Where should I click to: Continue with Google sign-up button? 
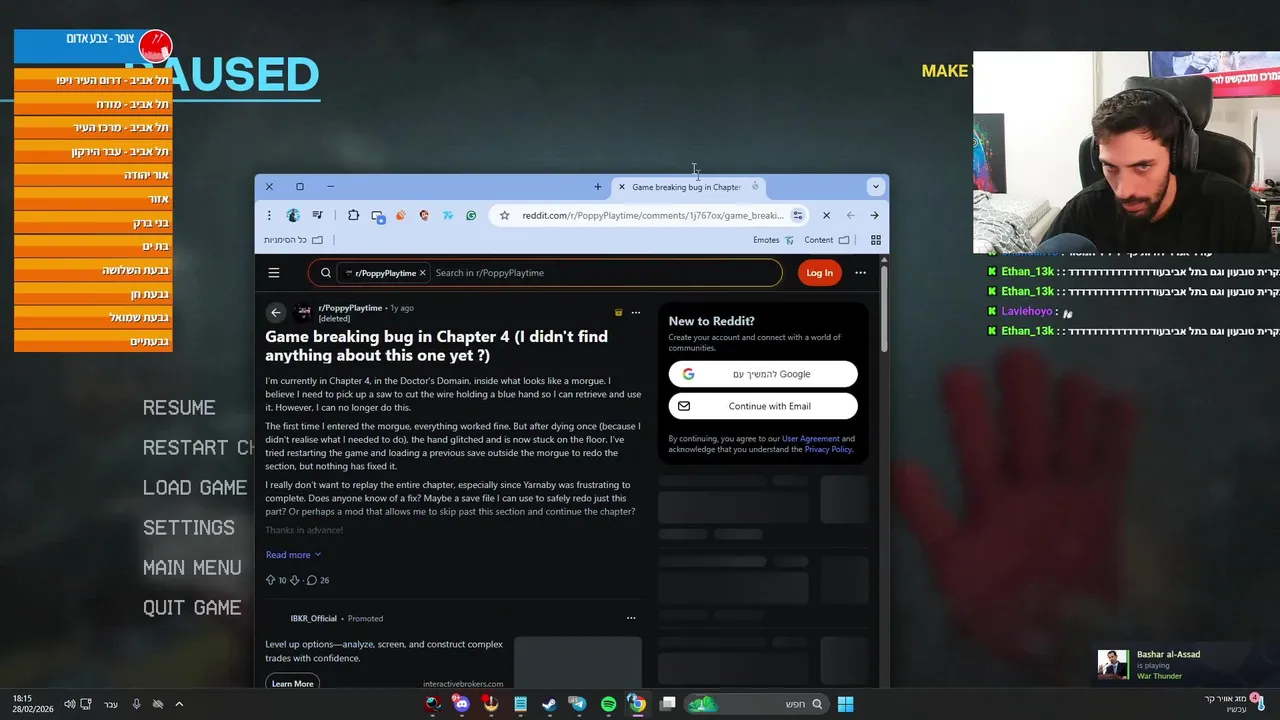click(x=763, y=374)
